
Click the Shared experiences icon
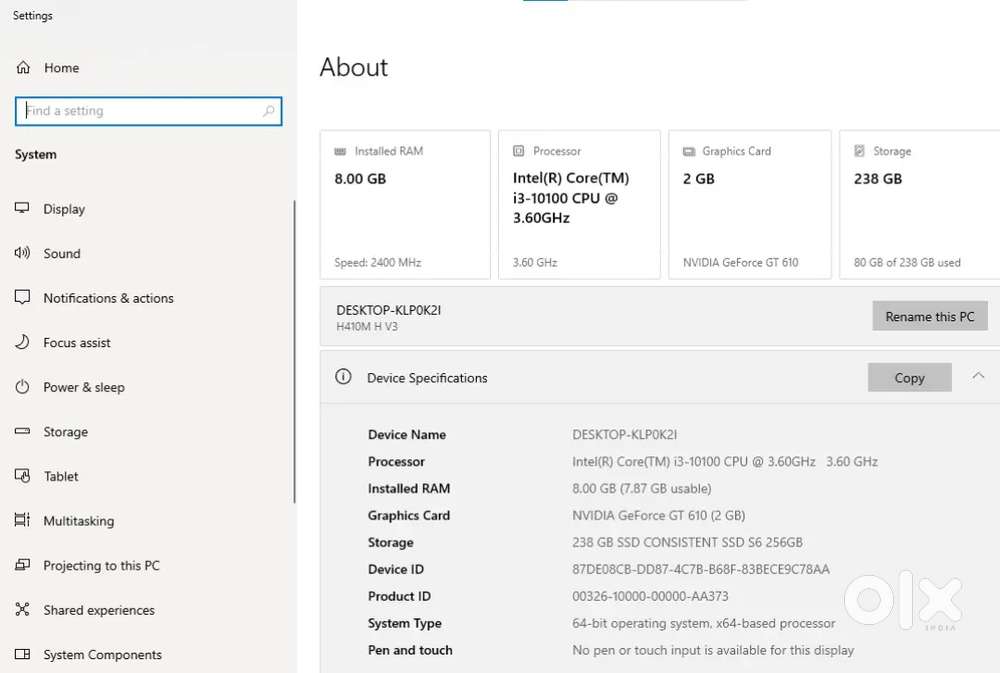23,610
